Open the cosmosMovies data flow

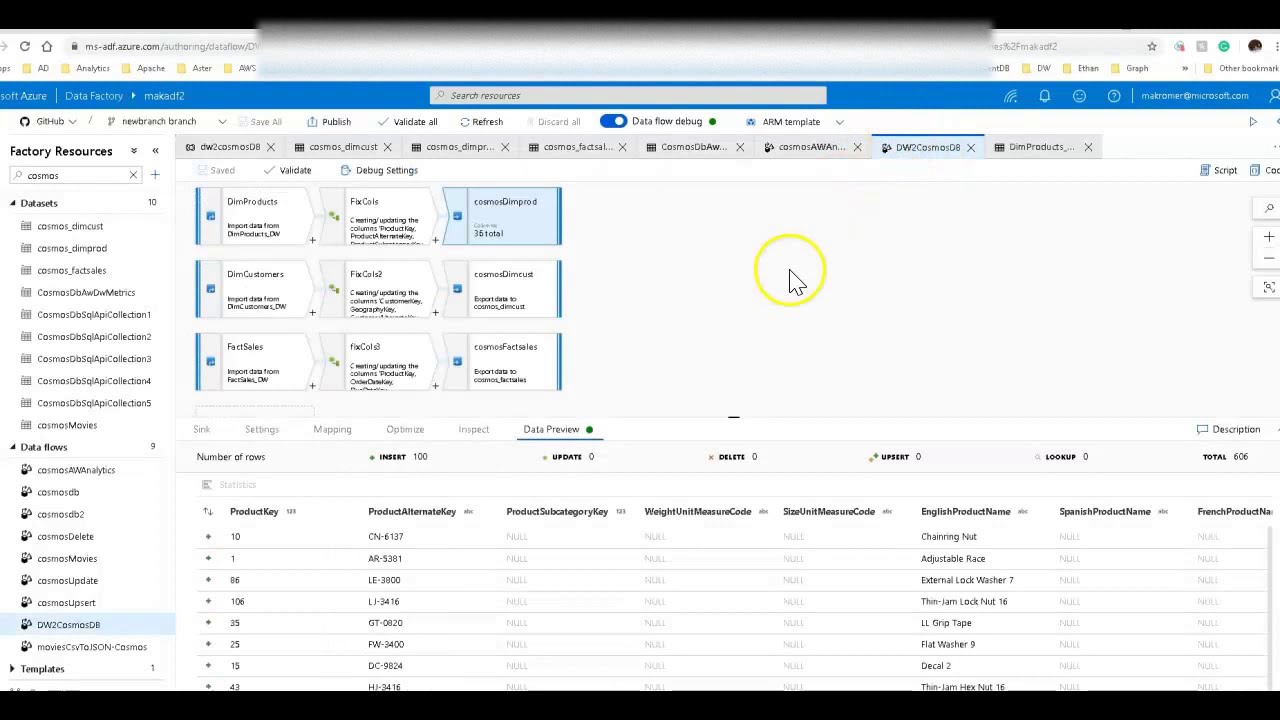(x=67, y=558)
